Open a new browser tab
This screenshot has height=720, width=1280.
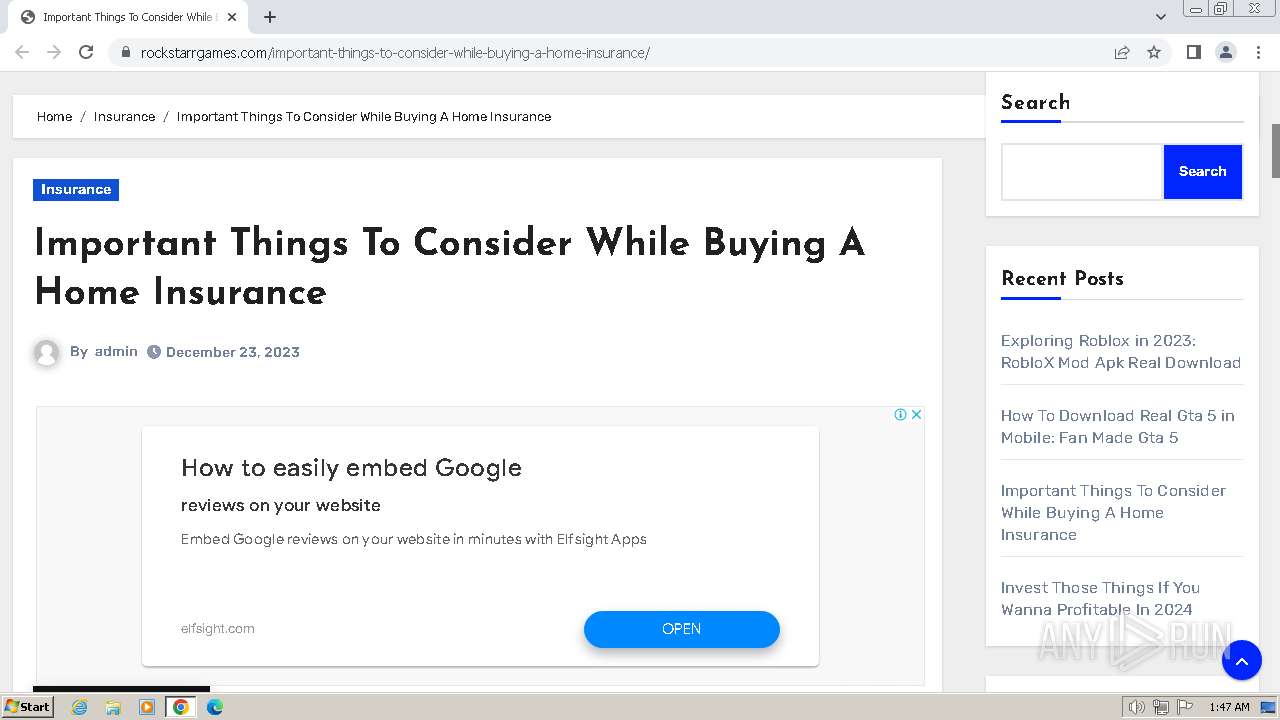click(270, 17)
